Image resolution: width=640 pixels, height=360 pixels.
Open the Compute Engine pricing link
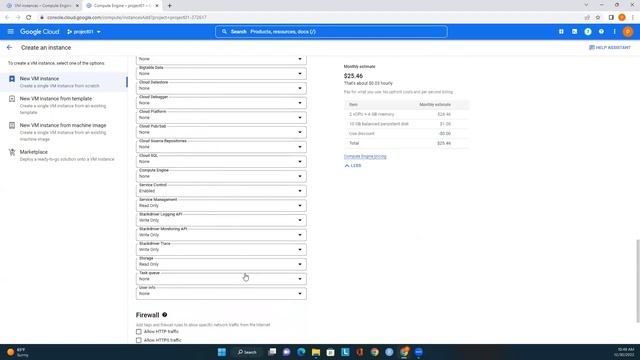(365, 156)
